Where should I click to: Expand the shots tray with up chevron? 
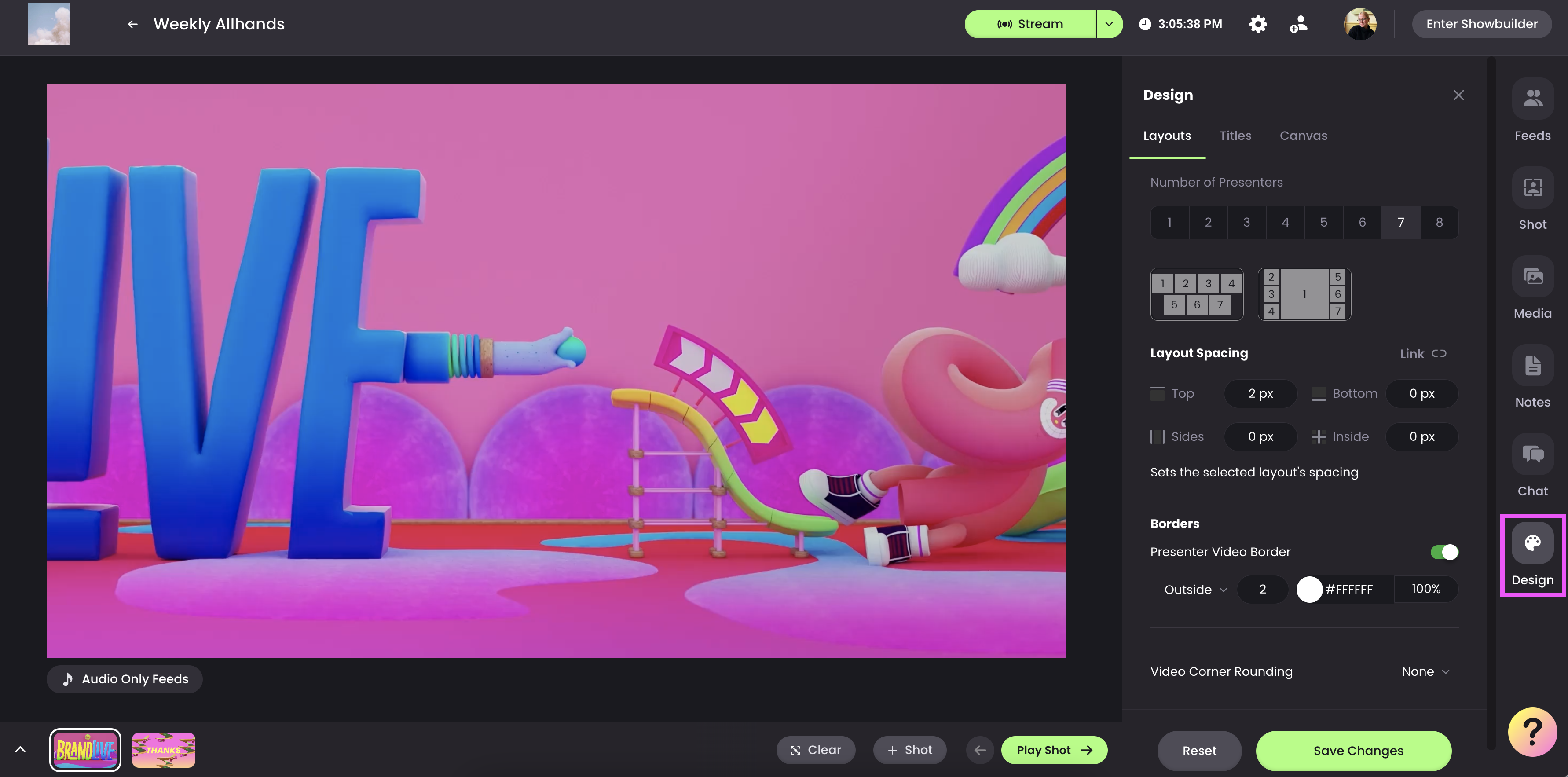pyautogui.click(x=20, y=750)
